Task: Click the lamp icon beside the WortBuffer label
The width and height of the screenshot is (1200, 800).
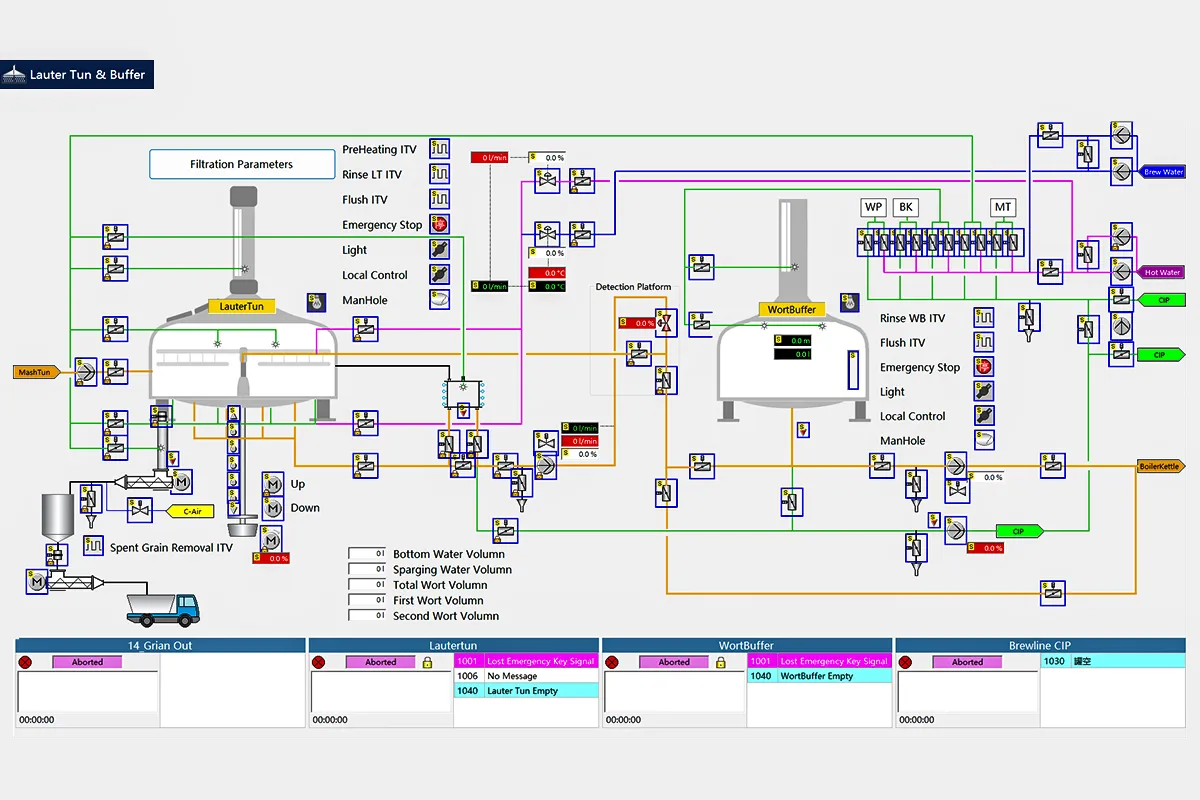Action: point(850,302)
